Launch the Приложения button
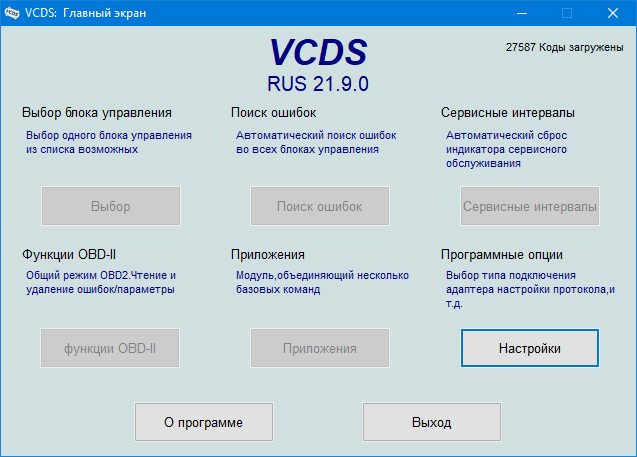 [x=320, y=348]
